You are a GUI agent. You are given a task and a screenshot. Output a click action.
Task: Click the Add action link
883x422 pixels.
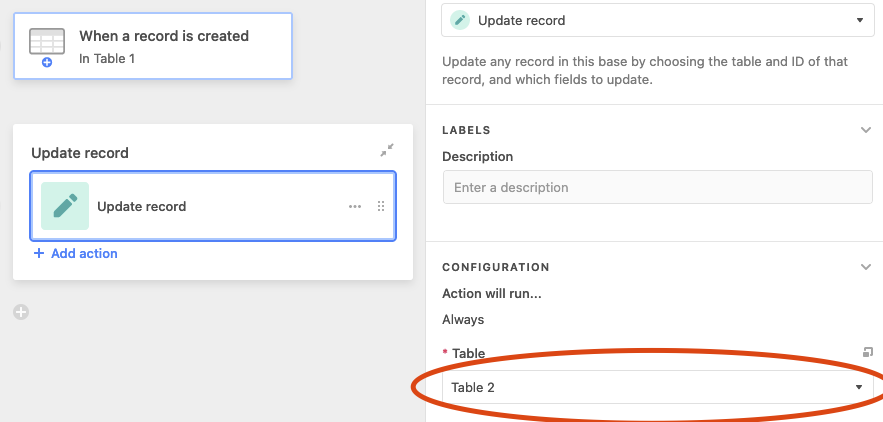pyautogui.click(x=75, y=254)
